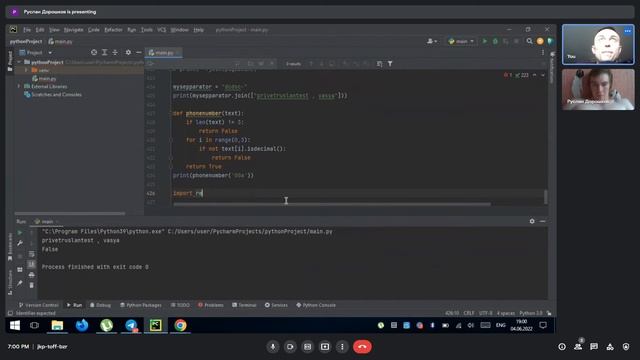Open the VCS menu
The image size is (640, 360).
(162, 30)
